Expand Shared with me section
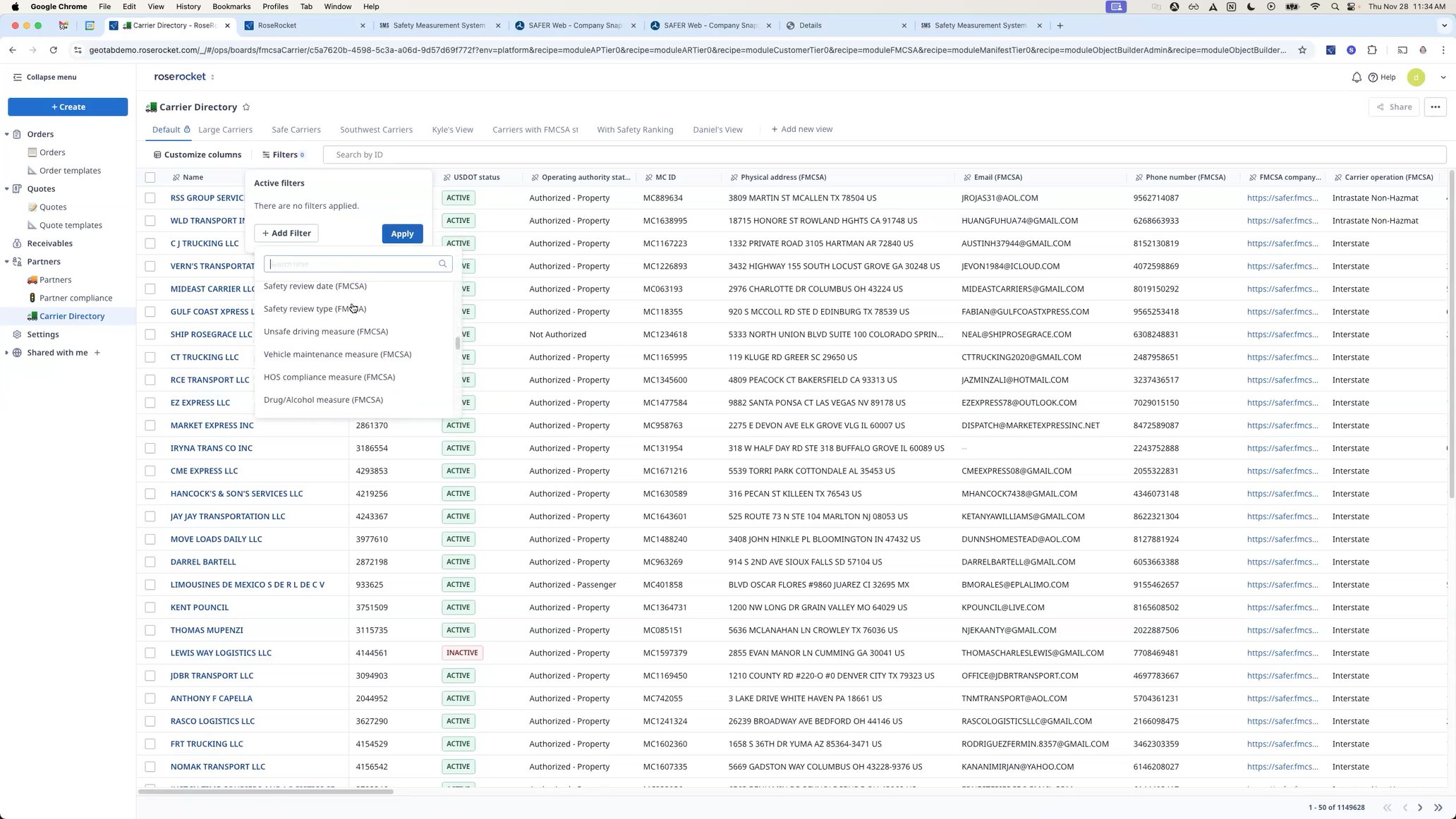The width and height of the screenshot is (1456, 819). coord(7,353)
